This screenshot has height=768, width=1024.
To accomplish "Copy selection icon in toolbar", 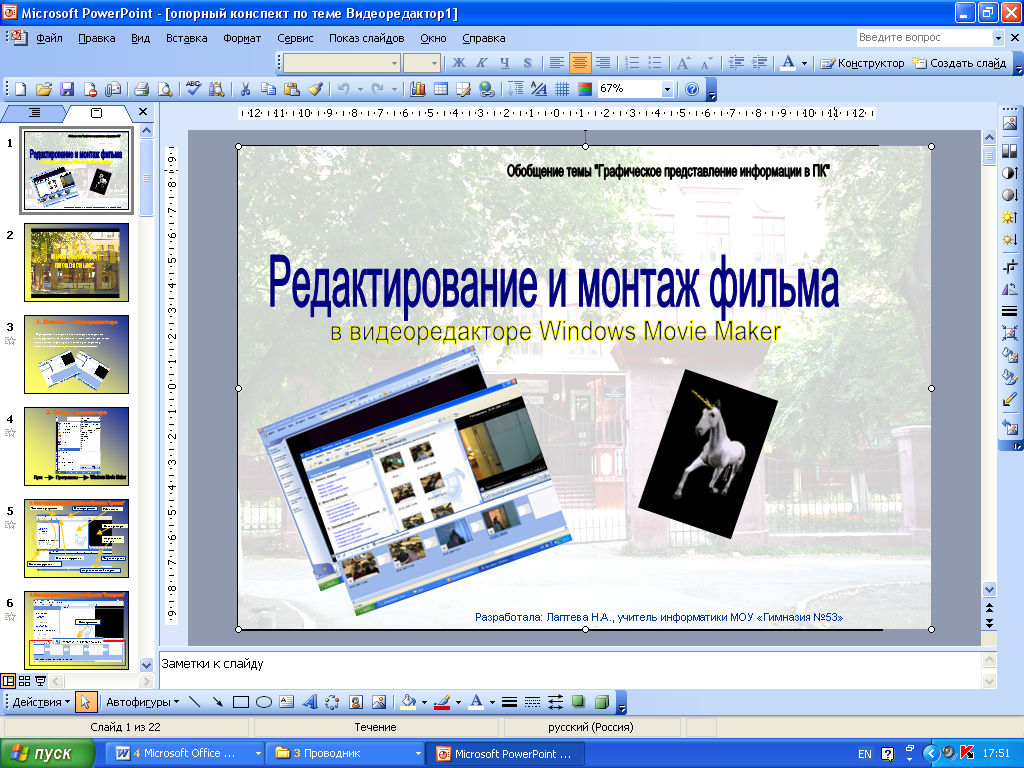I will (268, 89).
